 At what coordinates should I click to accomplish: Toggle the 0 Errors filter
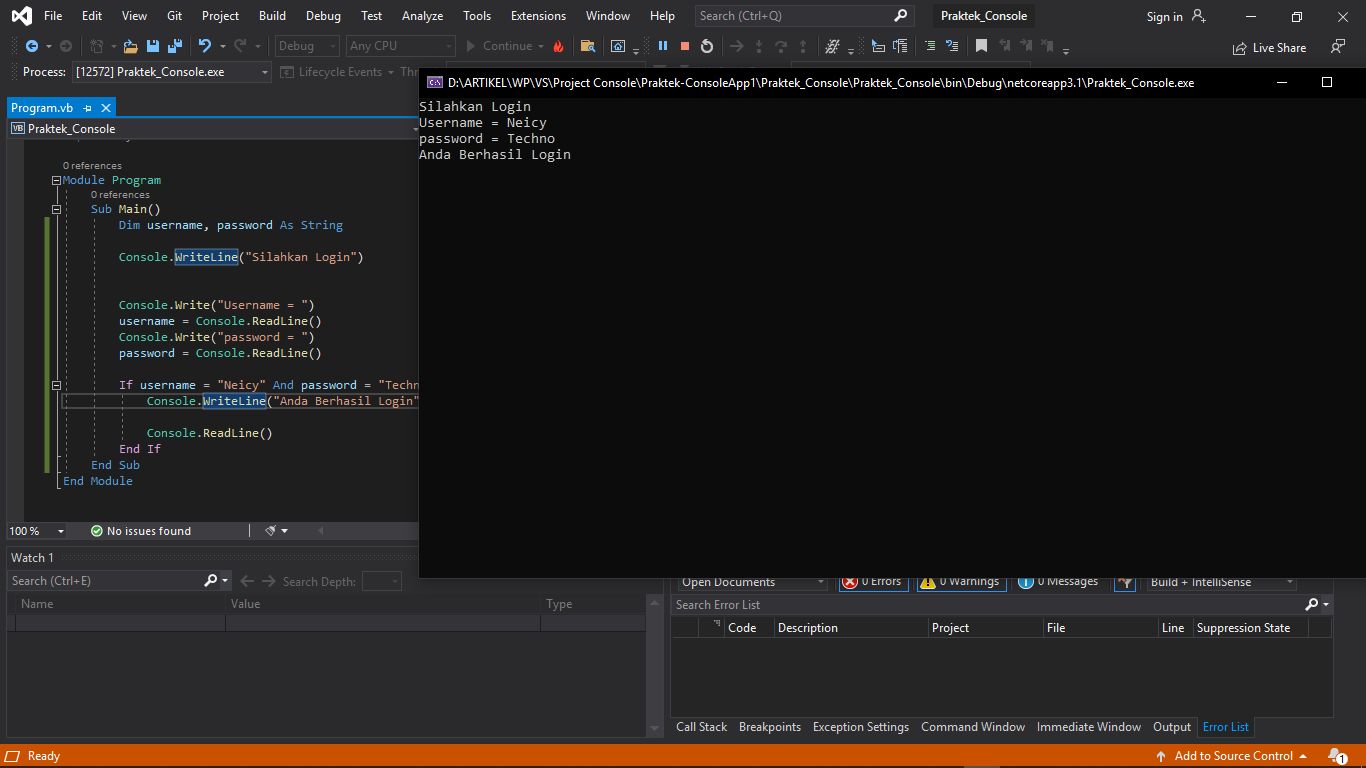click(873, 582)
